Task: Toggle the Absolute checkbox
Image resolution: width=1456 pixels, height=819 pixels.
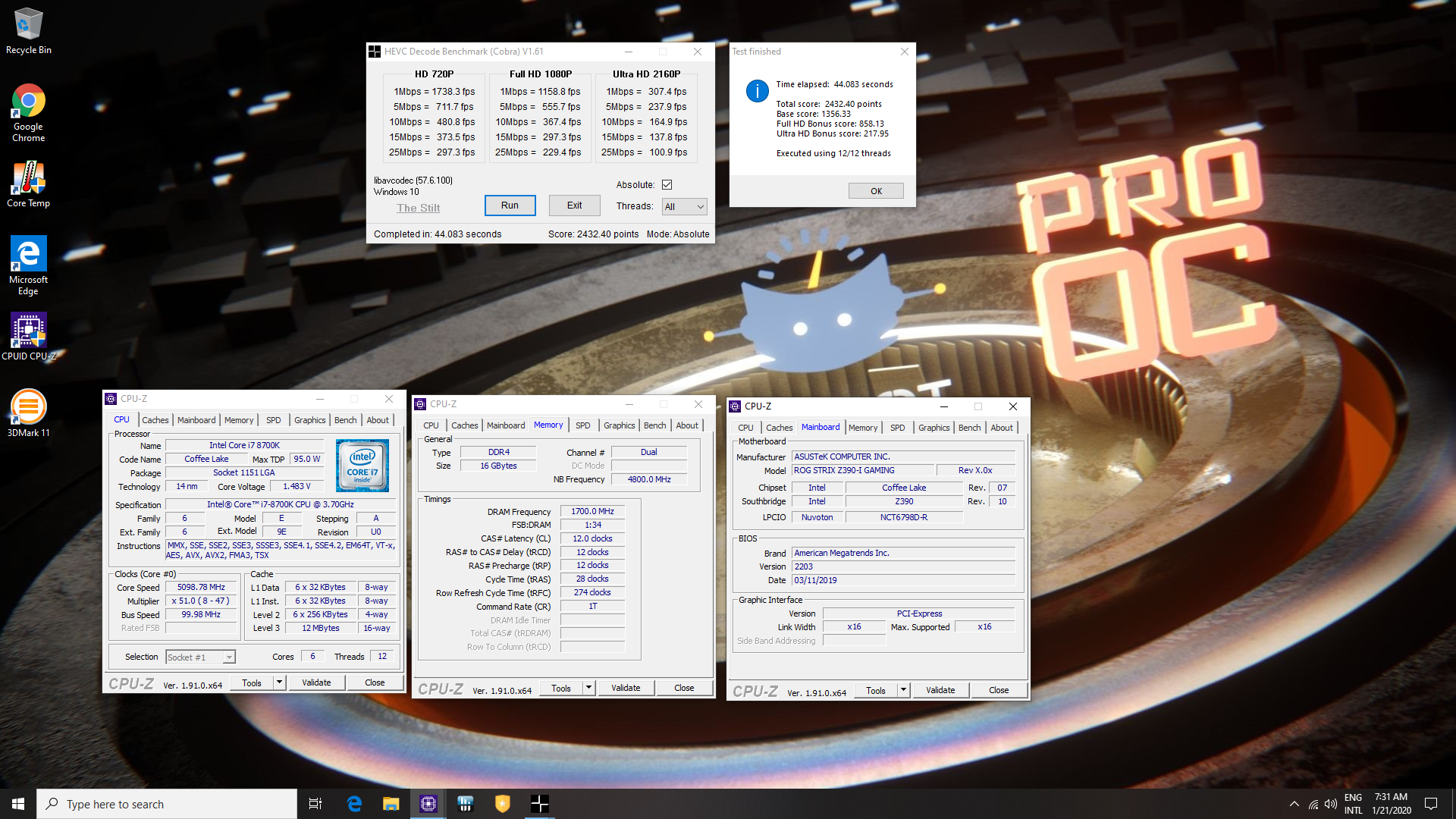Action: pyautogui.click(x=667, y=185)
